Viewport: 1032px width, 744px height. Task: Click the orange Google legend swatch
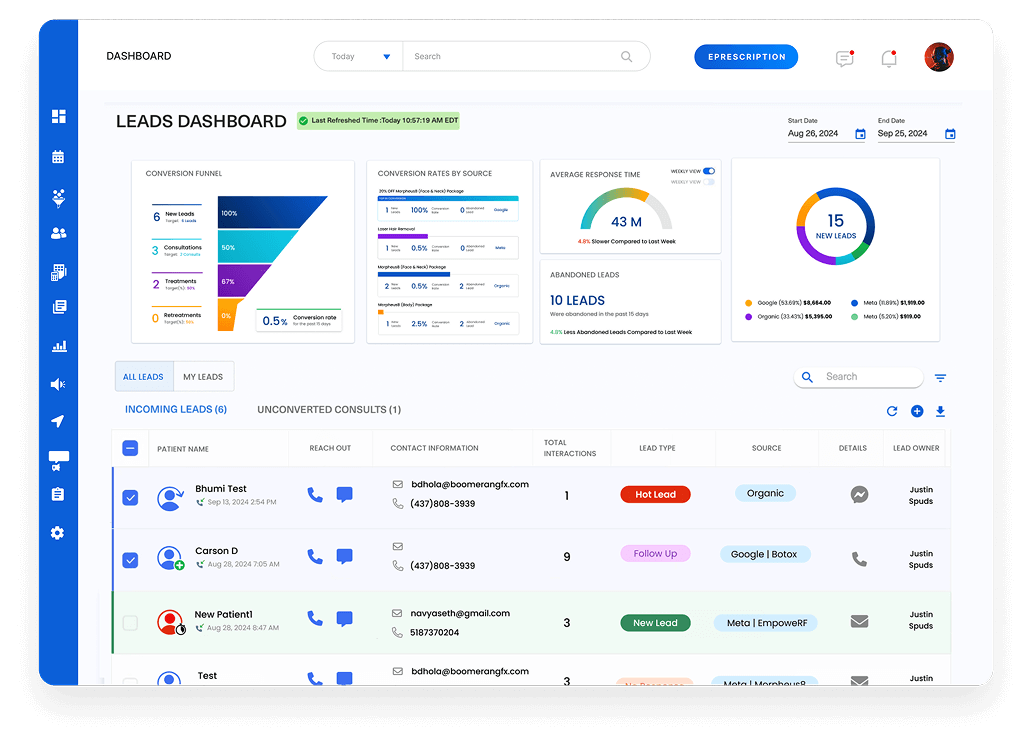pos(748,303)
